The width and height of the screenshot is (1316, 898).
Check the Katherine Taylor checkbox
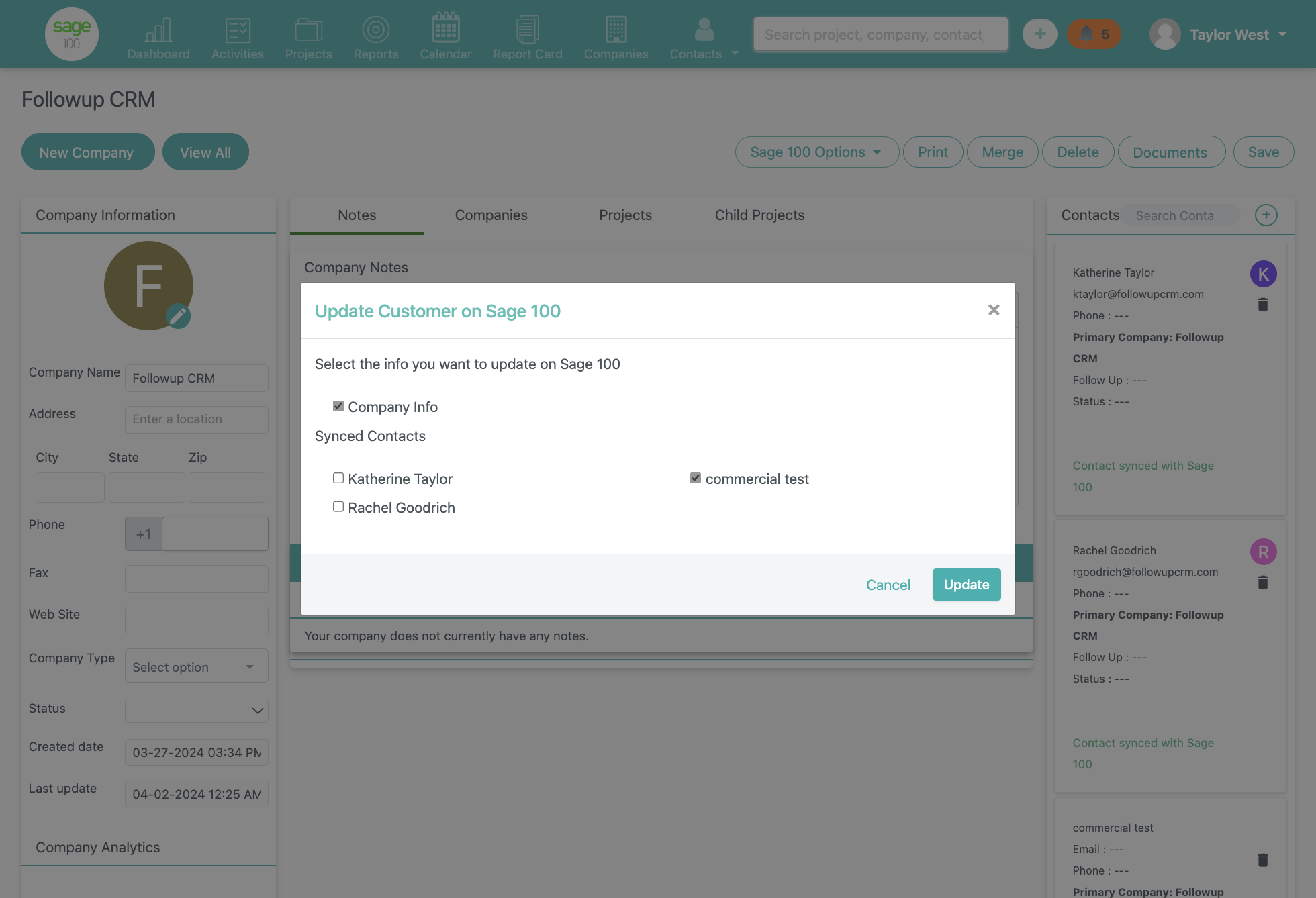[x=338, y=478]
